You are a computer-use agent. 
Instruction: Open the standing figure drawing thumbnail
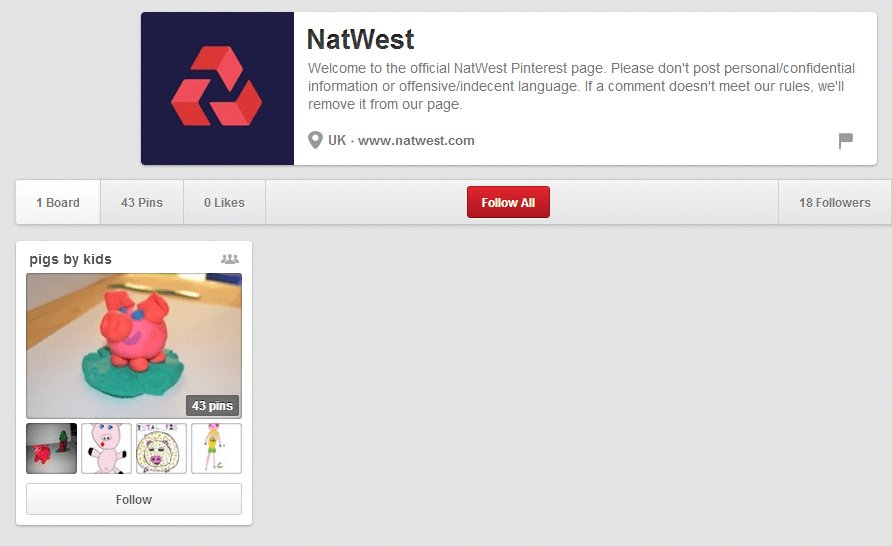coord(216,448)
